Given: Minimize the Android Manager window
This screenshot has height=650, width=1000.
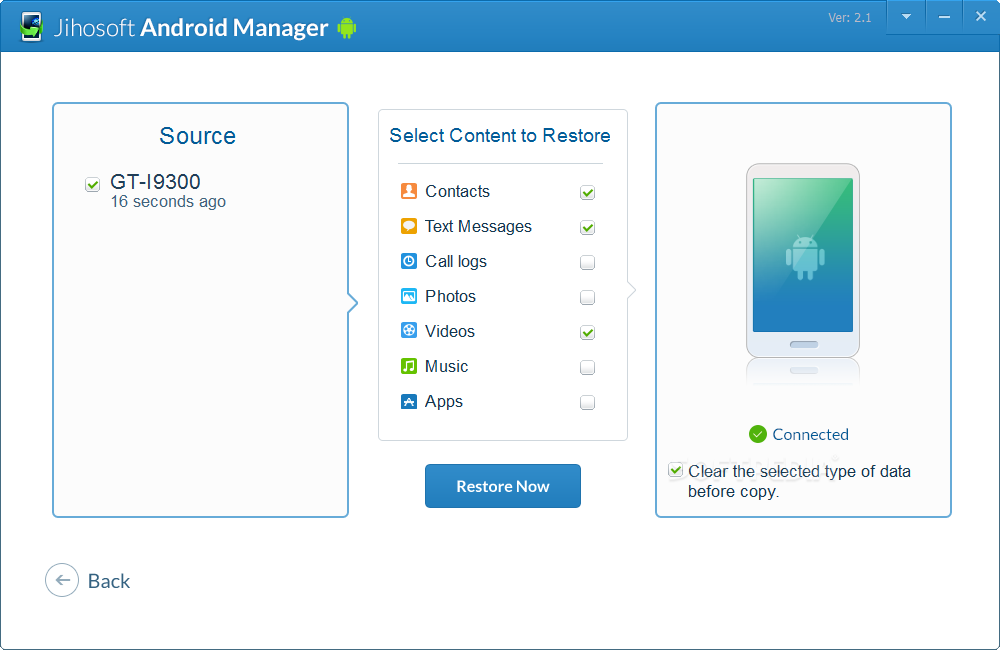Looking at the screenshot, I should pos(945,17).
